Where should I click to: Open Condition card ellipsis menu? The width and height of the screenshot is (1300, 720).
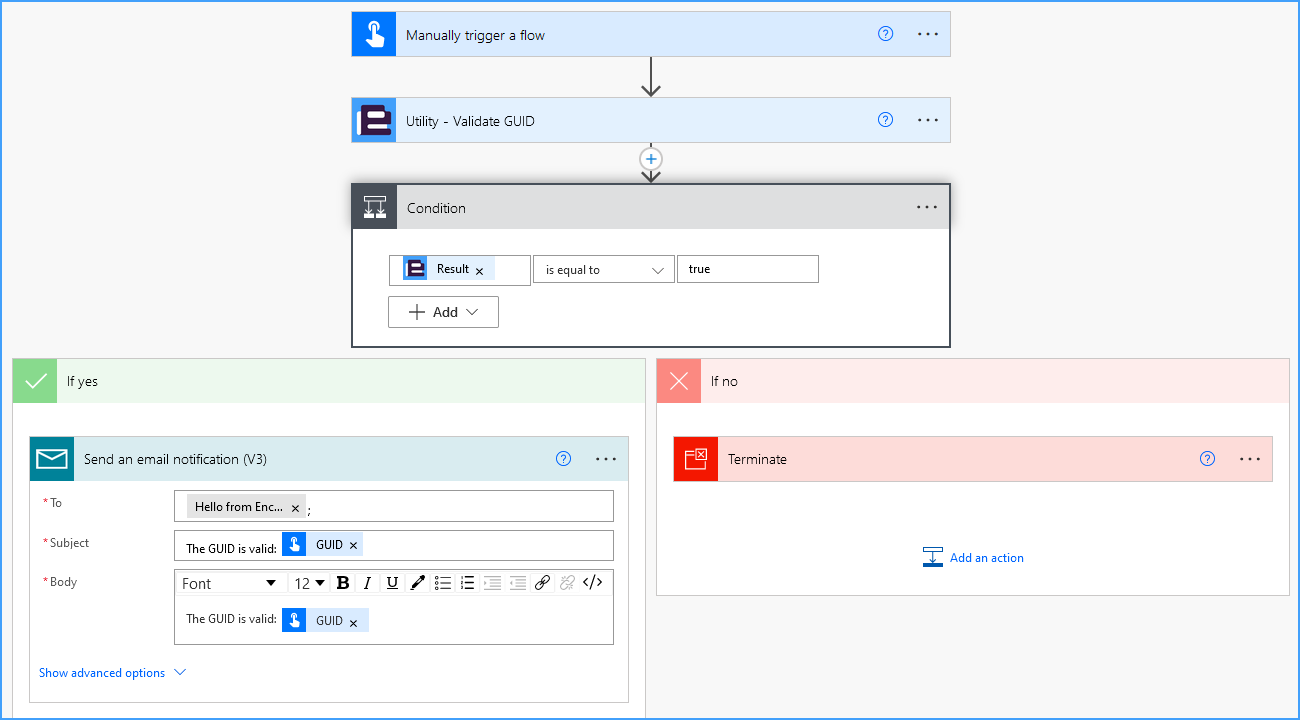pyautogui.click(x=927, y=208)
